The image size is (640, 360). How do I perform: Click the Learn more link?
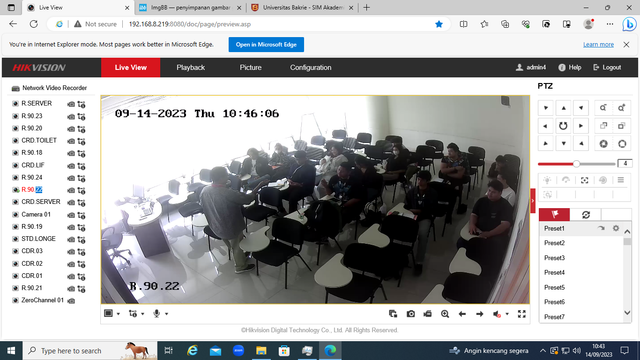click(x=598, y=44)
